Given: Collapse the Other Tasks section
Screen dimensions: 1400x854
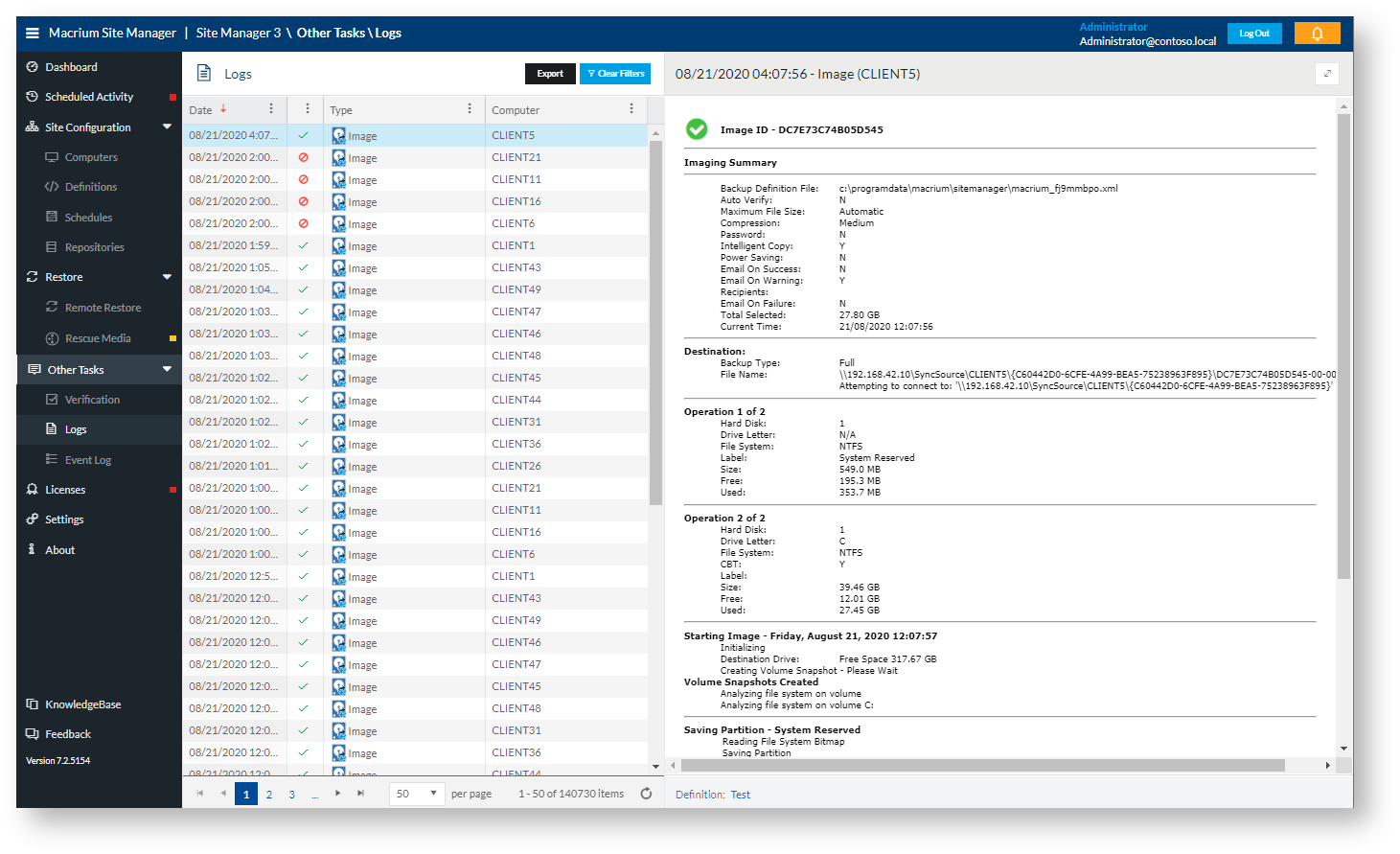Looking at the screenshot, I should coord(168,369).
